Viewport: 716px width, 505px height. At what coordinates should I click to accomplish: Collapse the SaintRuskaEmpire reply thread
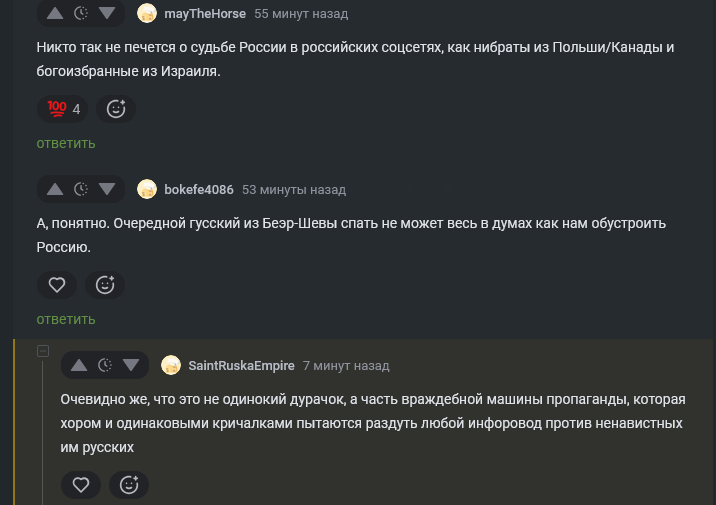tap(43, 351)
